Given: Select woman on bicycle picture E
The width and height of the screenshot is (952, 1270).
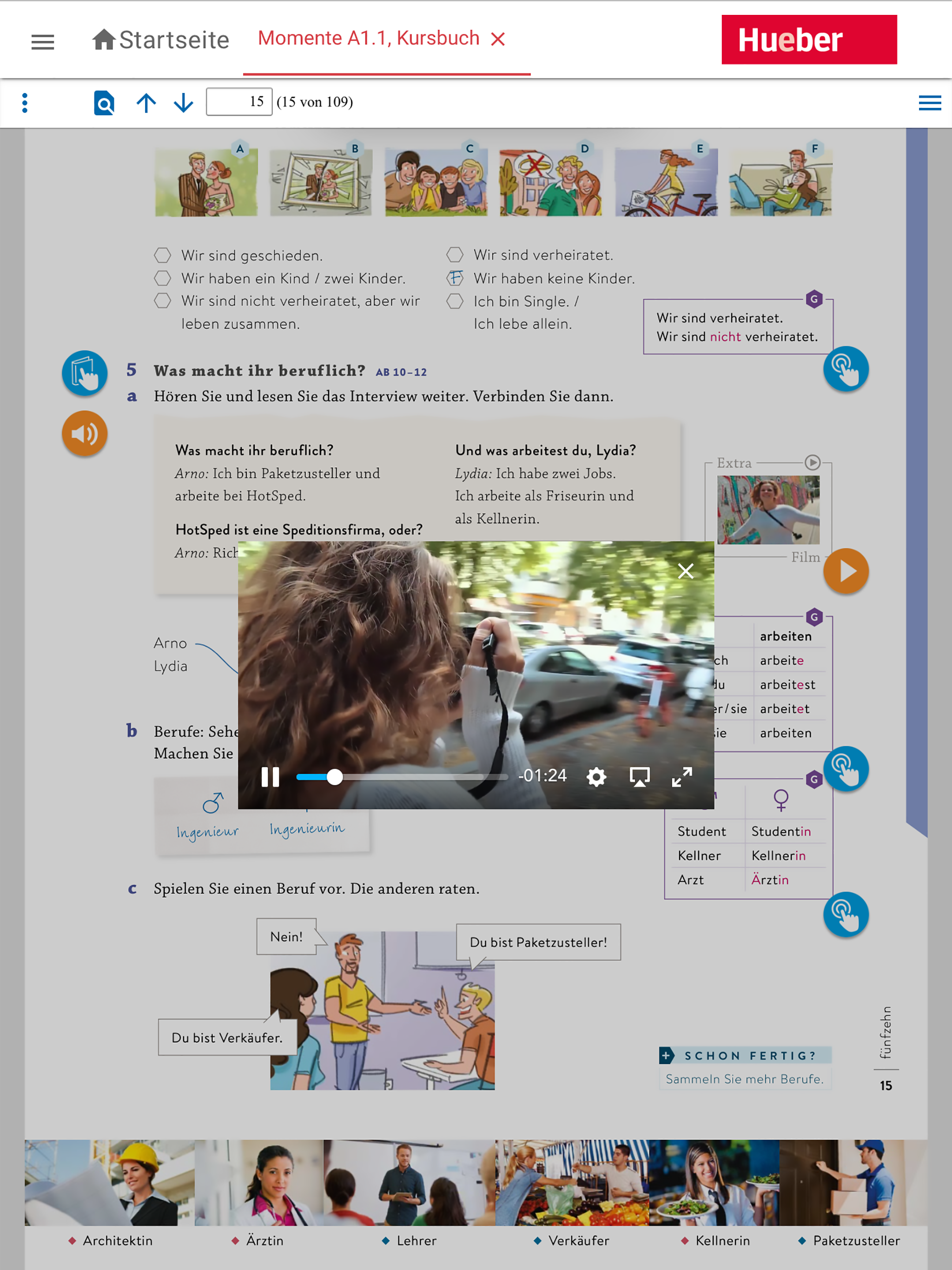Looking at the screenshot, I should coord(666,182).
